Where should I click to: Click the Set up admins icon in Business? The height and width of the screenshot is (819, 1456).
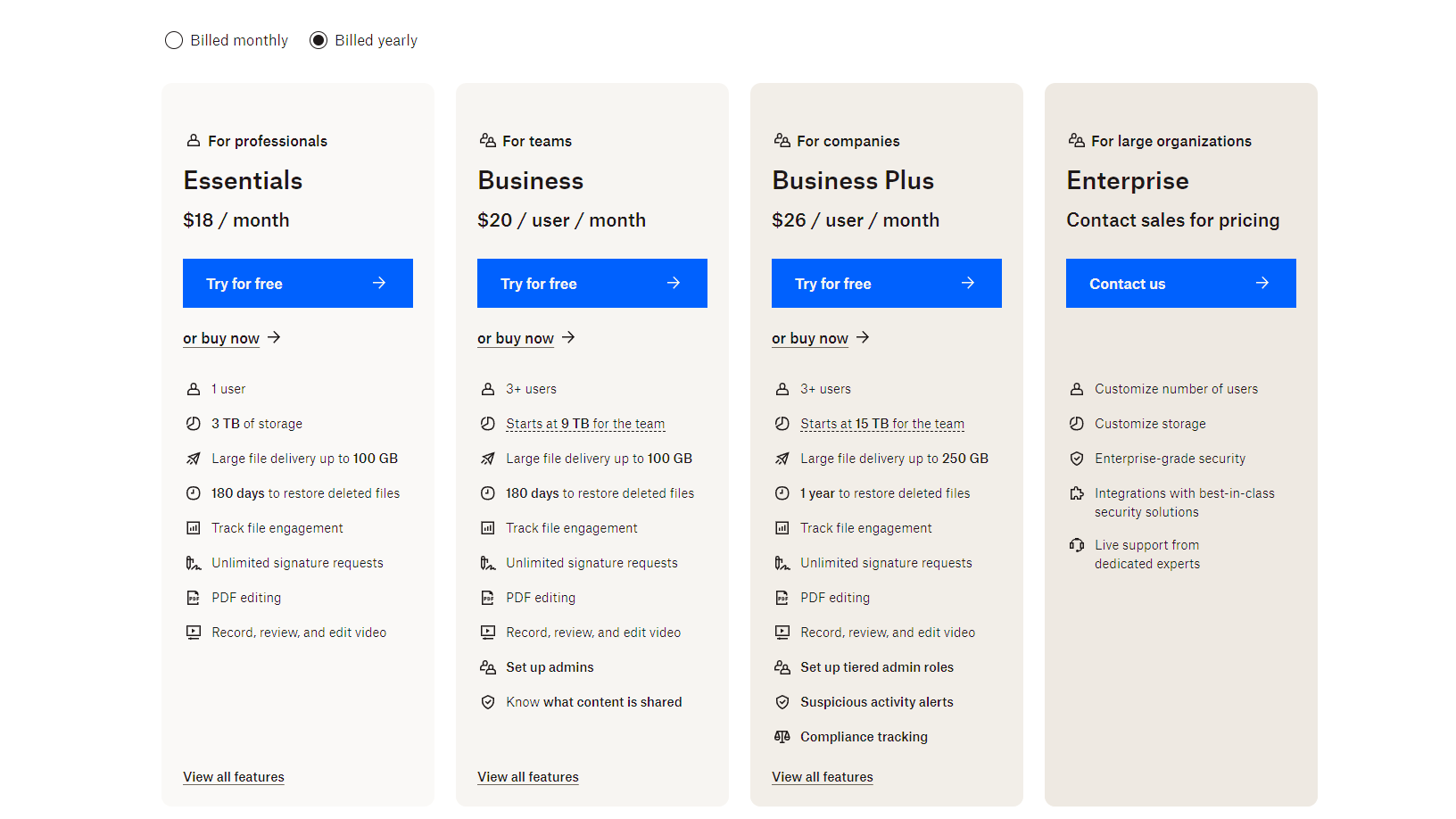point(488,666)
